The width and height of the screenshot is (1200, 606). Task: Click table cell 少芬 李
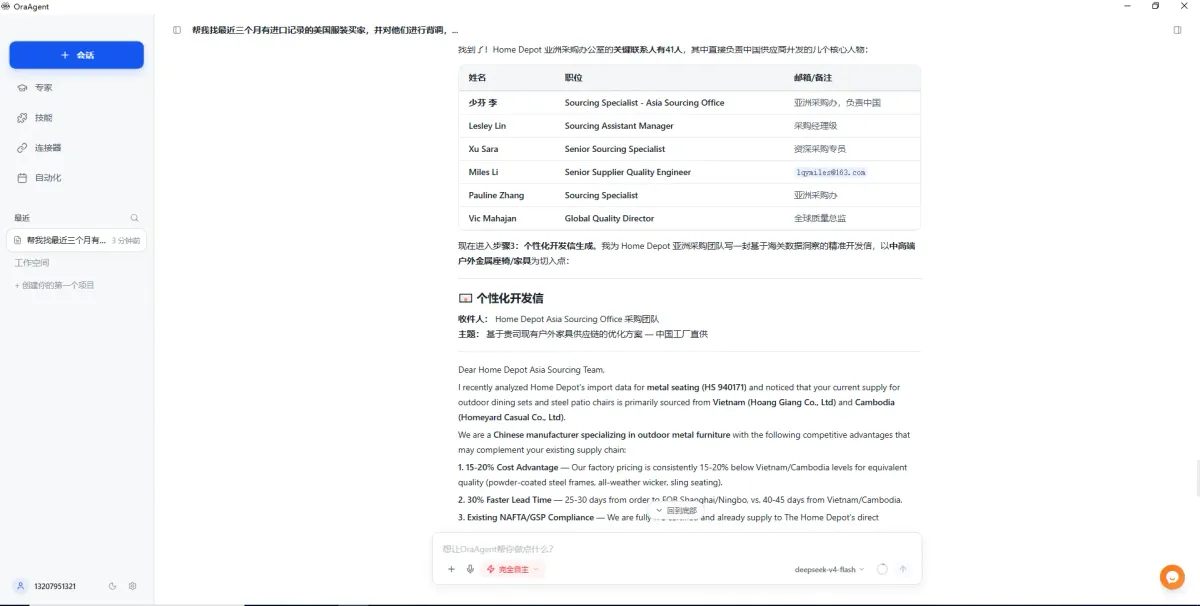tap(483, 103)
